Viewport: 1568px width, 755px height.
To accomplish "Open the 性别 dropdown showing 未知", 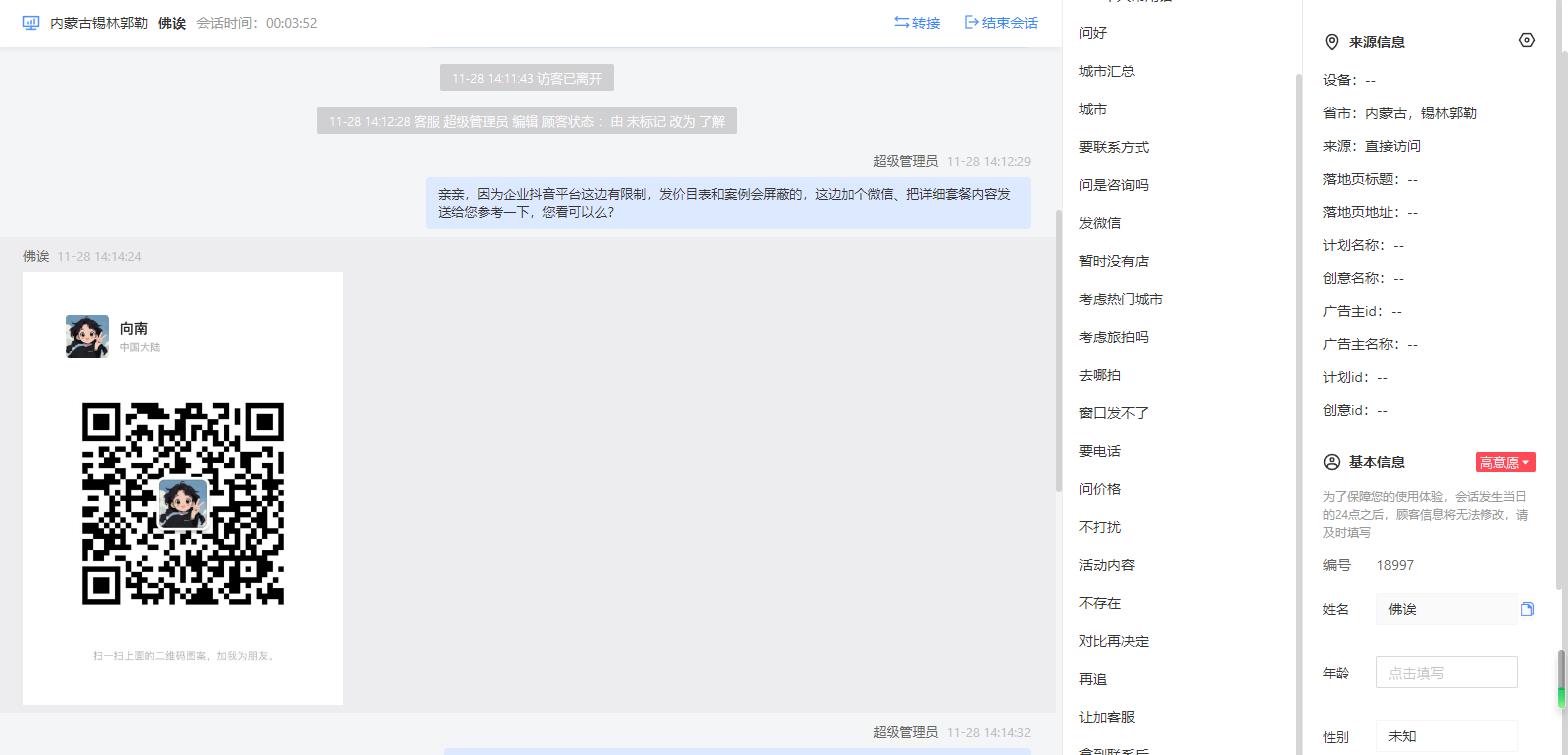I will pos(1446,737).
